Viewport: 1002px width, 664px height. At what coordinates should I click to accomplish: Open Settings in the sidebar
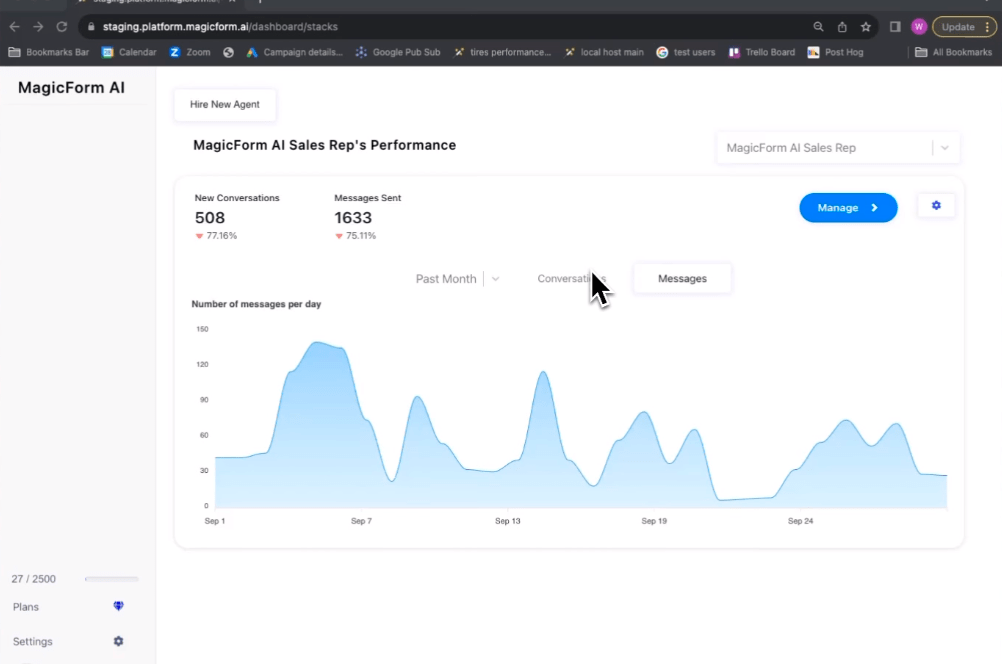point(68,641)
